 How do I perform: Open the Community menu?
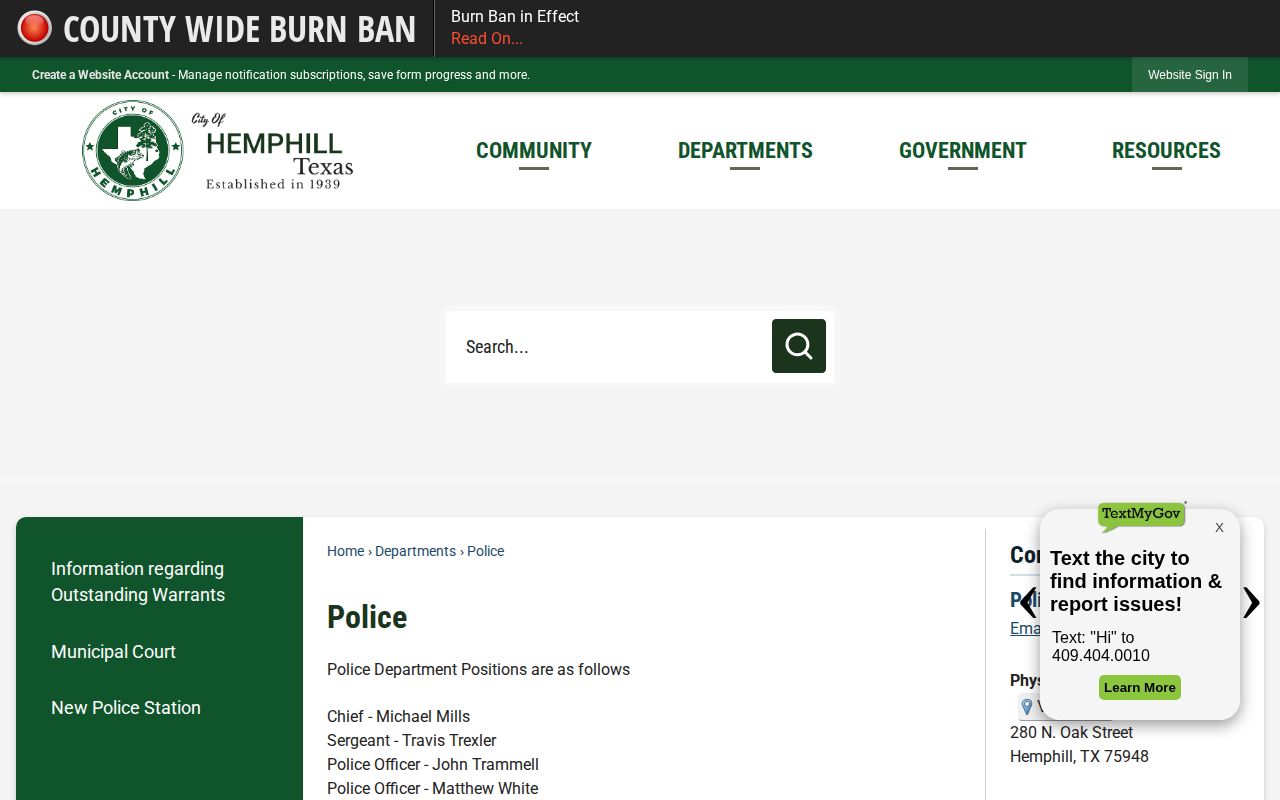(534, 150)
